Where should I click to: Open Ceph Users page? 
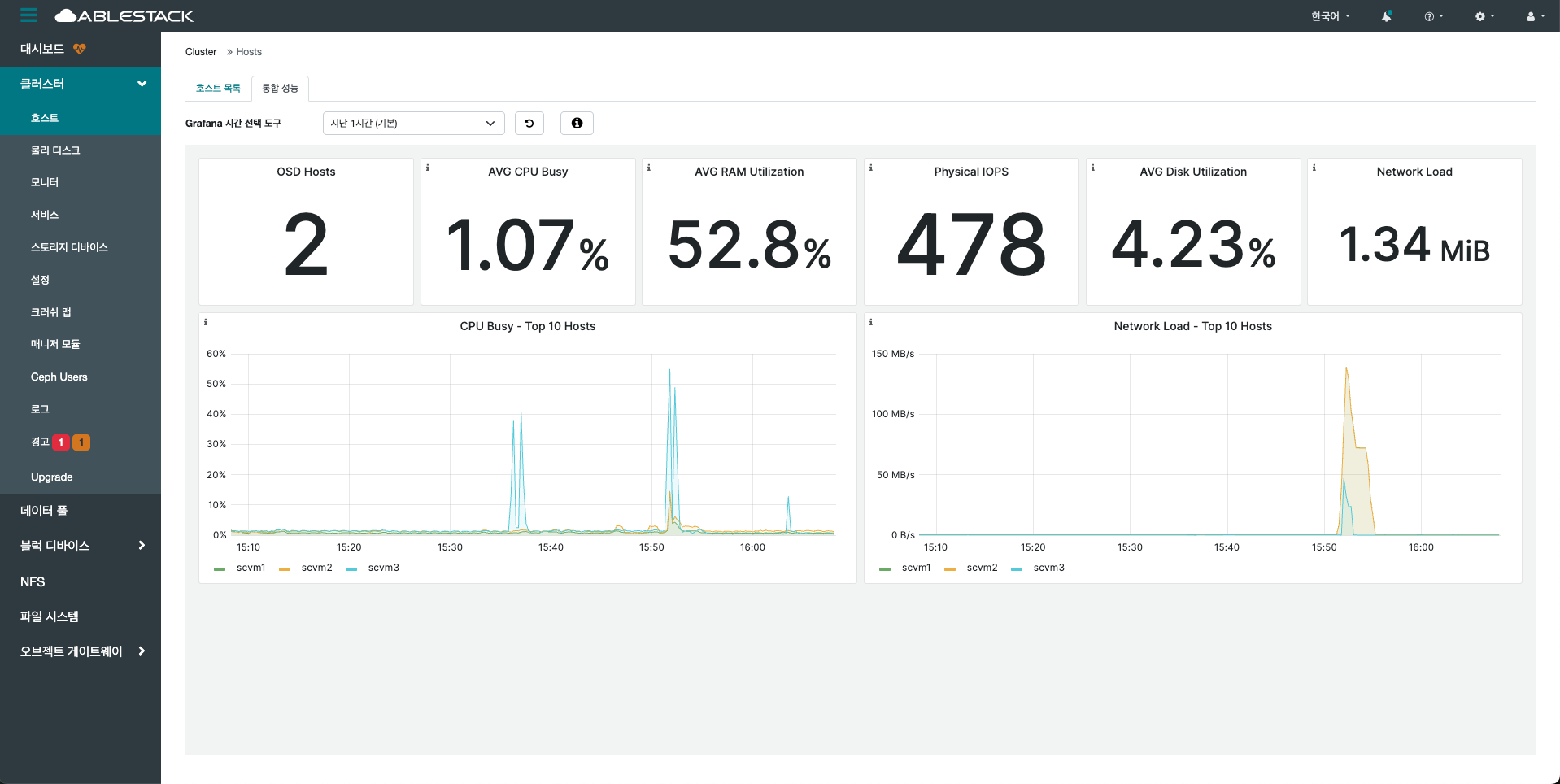pos(59,377)
